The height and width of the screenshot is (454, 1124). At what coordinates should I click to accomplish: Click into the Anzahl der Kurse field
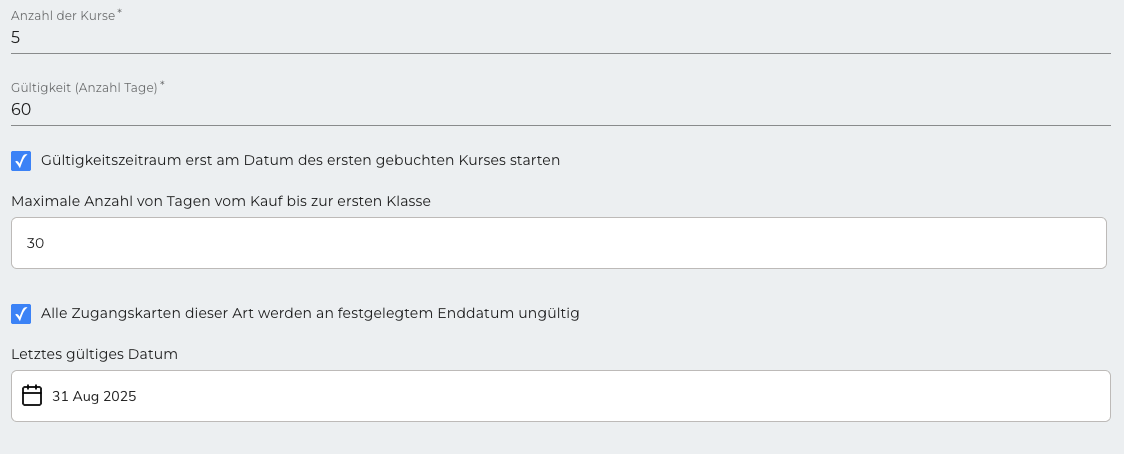[x=561, y=38]
